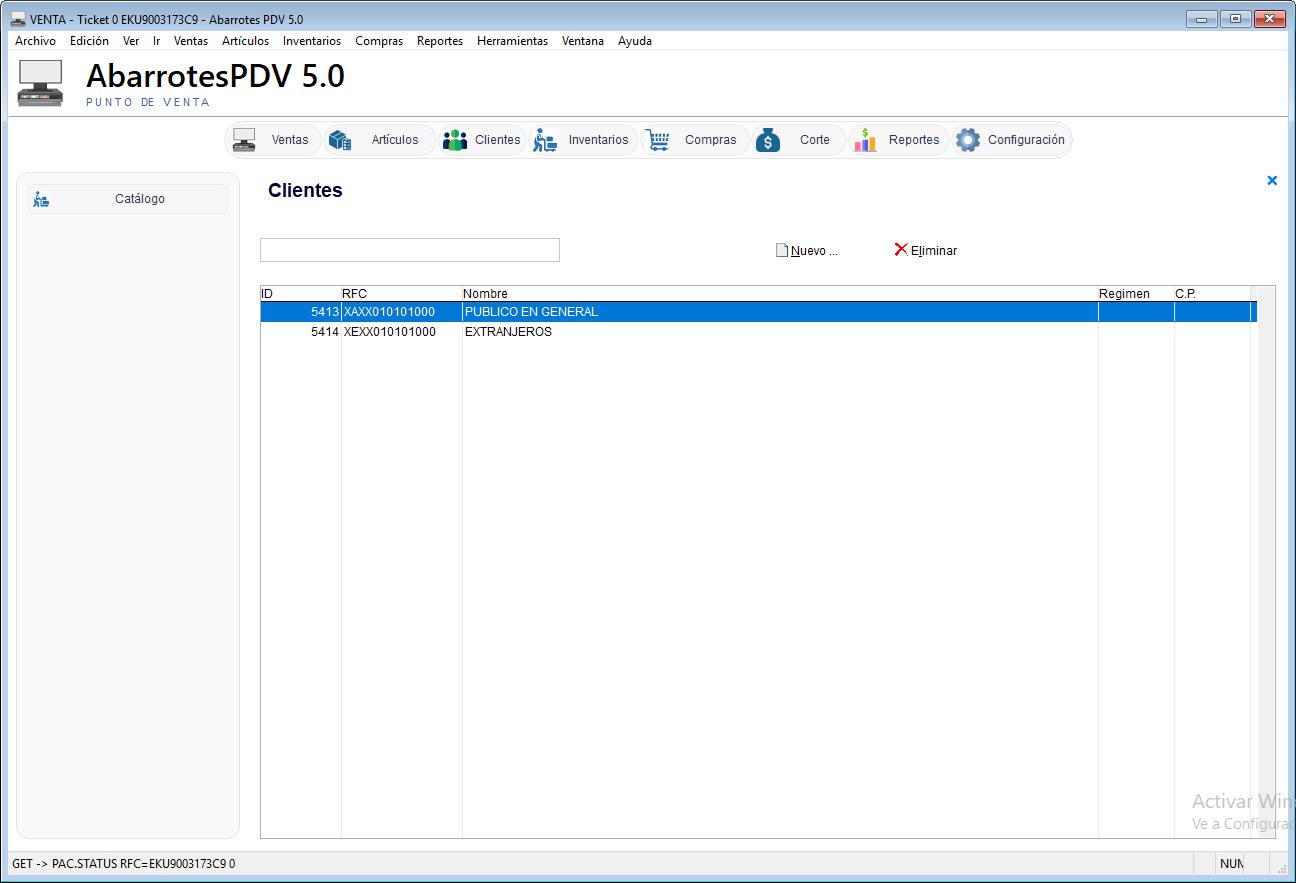Click the Inventarios hand-truck icon
The image size is (1296, 883).
pos(545,140)
